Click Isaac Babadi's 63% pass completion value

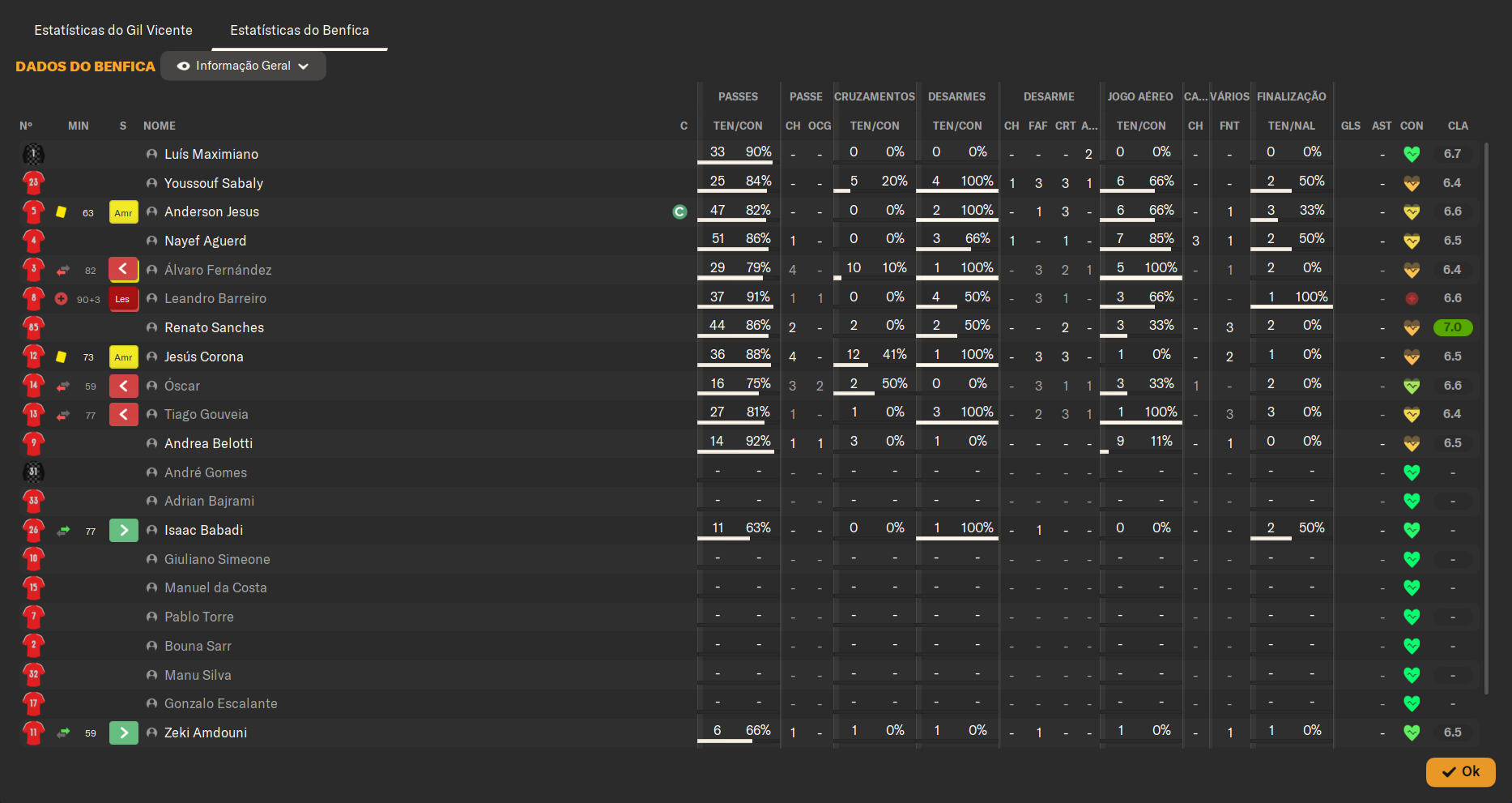(x=758, y=528)
